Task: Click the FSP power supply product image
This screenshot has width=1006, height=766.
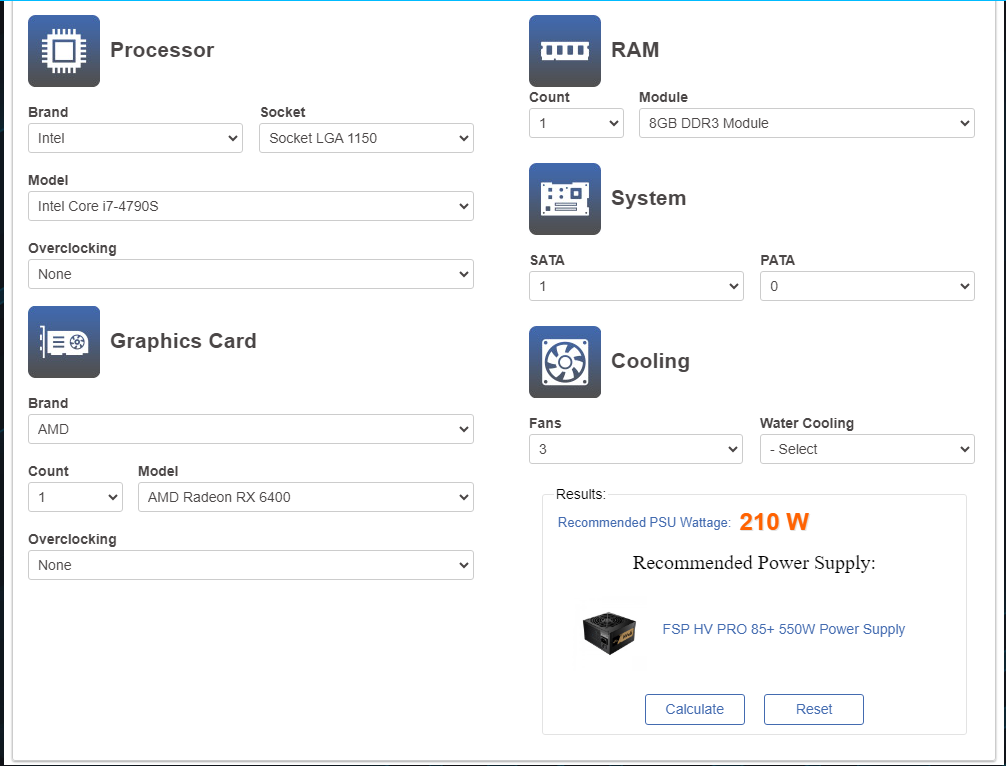Action: (x=609, y=630)
